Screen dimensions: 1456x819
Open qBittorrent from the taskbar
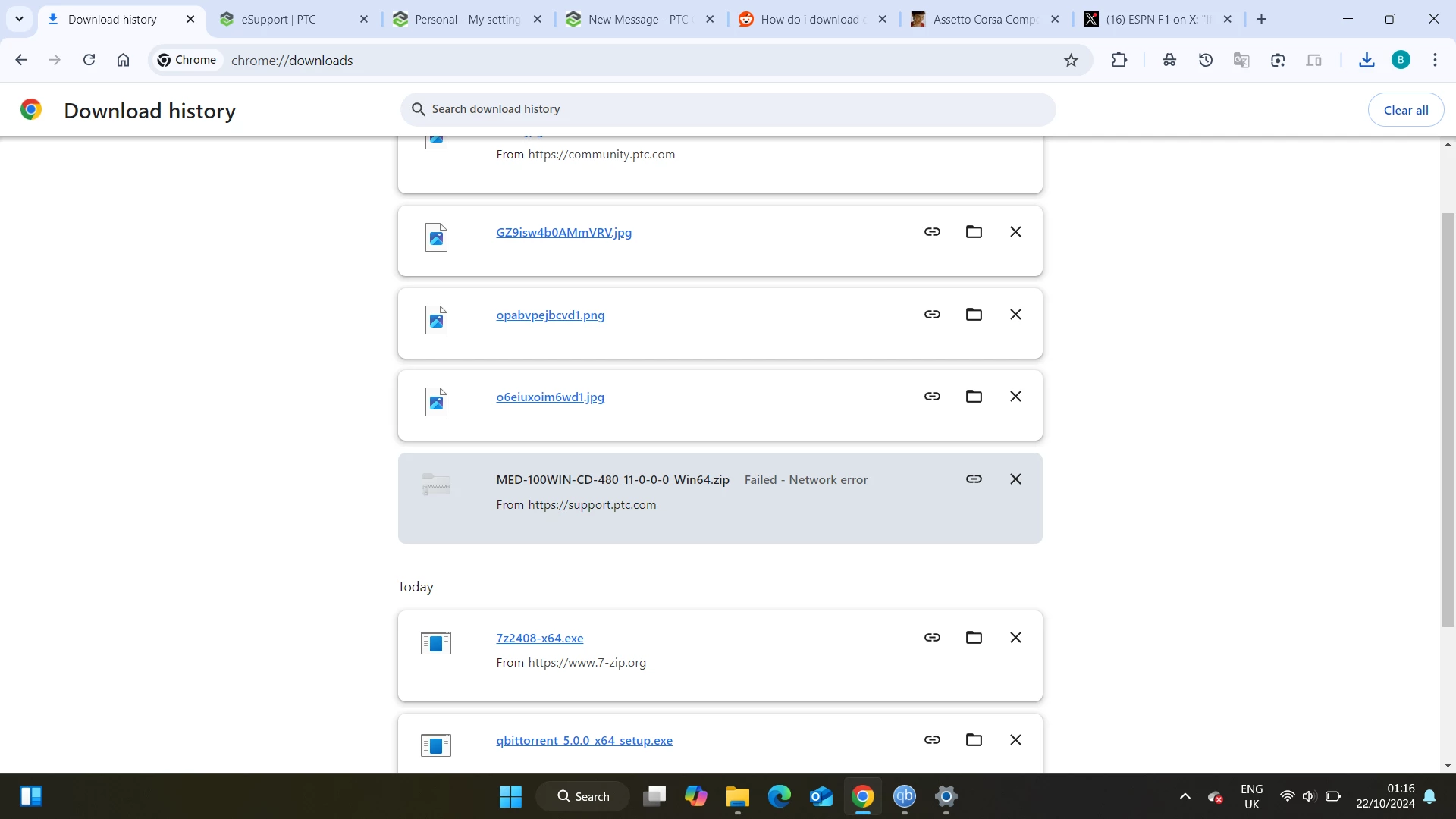click(x=904, y=796)
